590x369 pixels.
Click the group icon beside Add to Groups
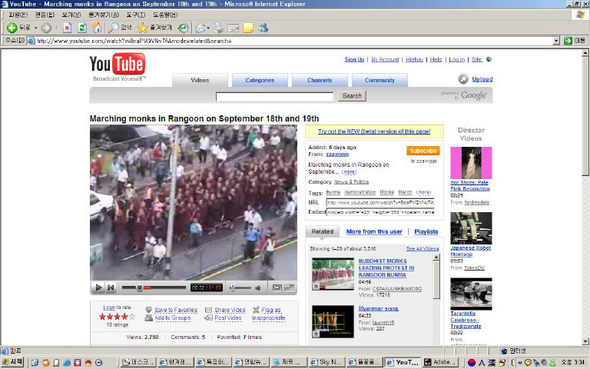point(149,318)
